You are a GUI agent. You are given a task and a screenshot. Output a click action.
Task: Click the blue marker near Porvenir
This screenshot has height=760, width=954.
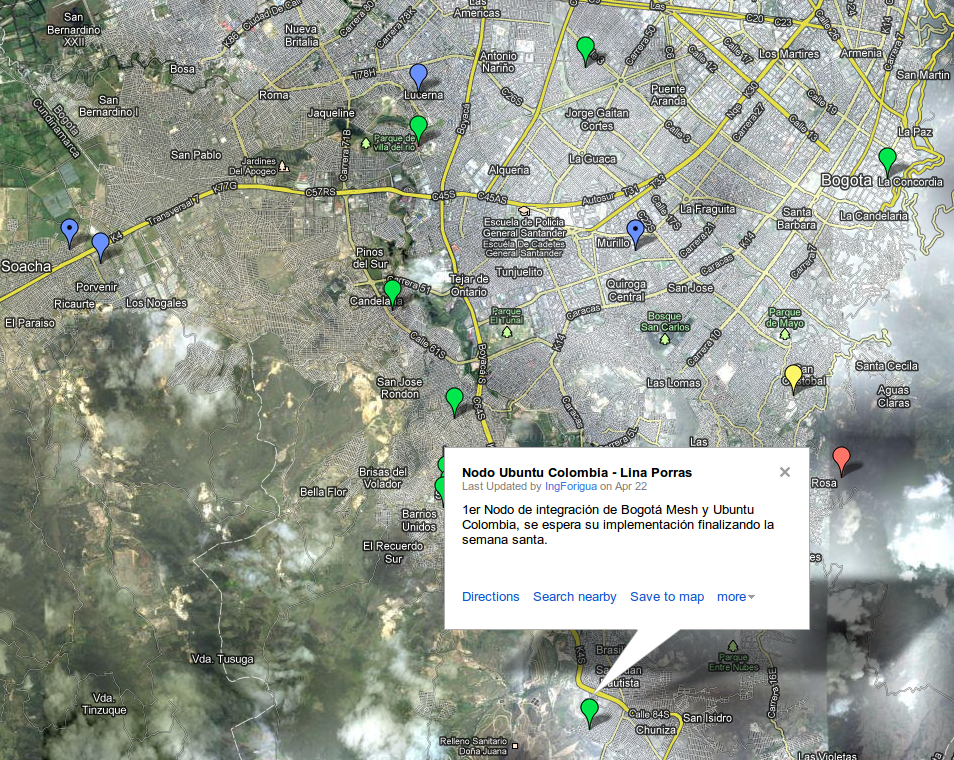coord(100,245)
